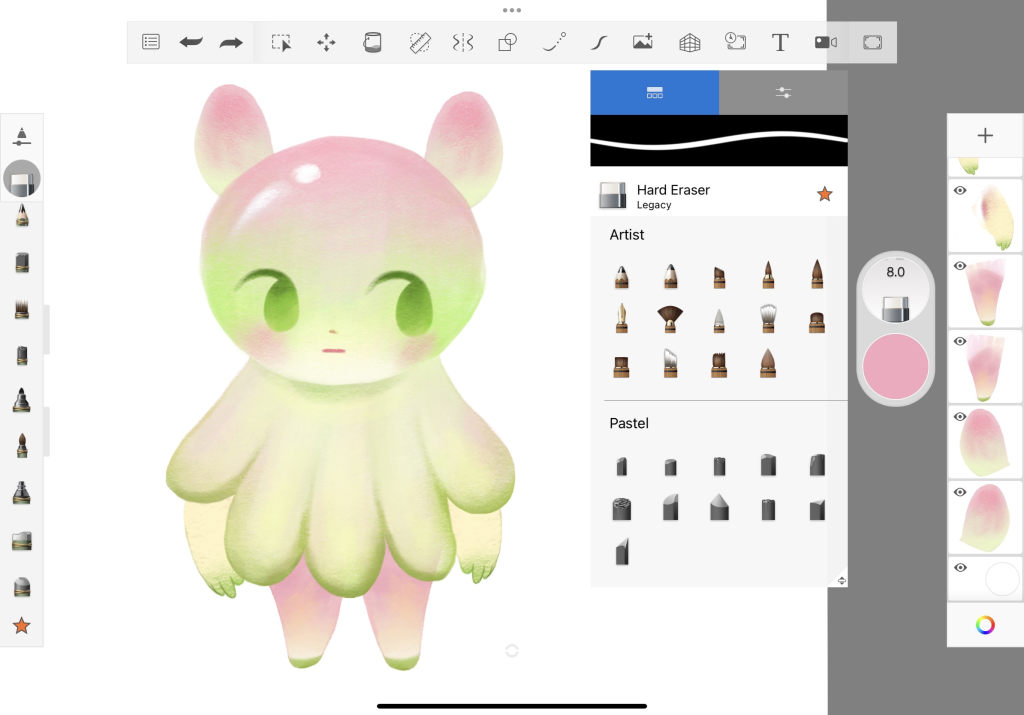This screenshot has width=1024, height=715.
Task: Choose the white bristle brush in Artist set
Action: [x=768, y=318]
